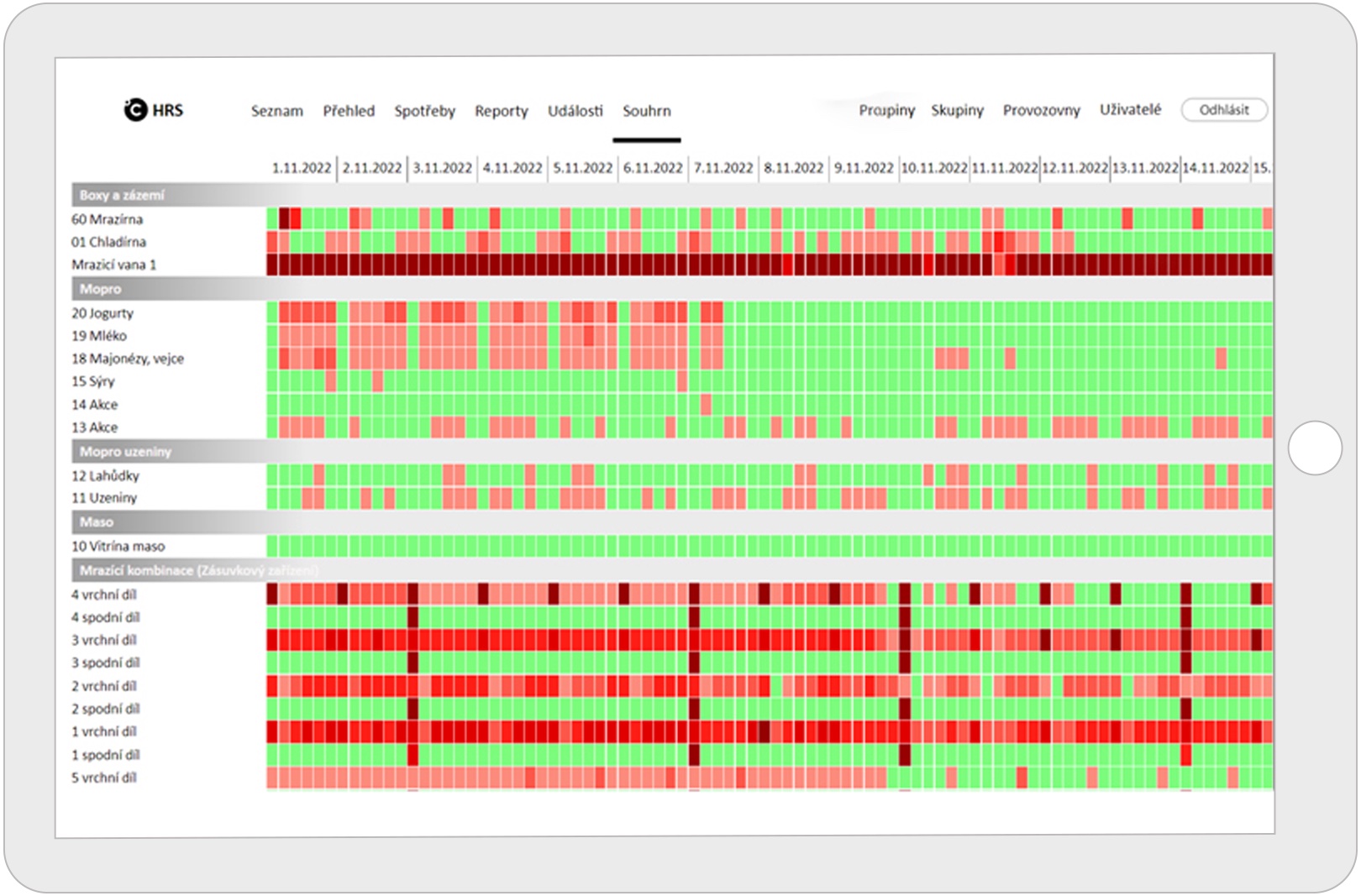The image size is (1361, 896).
Task: Select the Souhrn tab
Action: pos(646,111)
